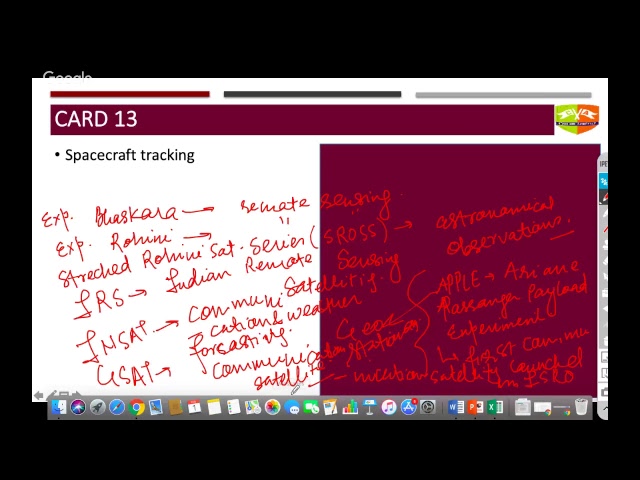Open Maps app in dock
This screenshot has height=480, width=640.
pyautogui.click(x=253, y=407)
